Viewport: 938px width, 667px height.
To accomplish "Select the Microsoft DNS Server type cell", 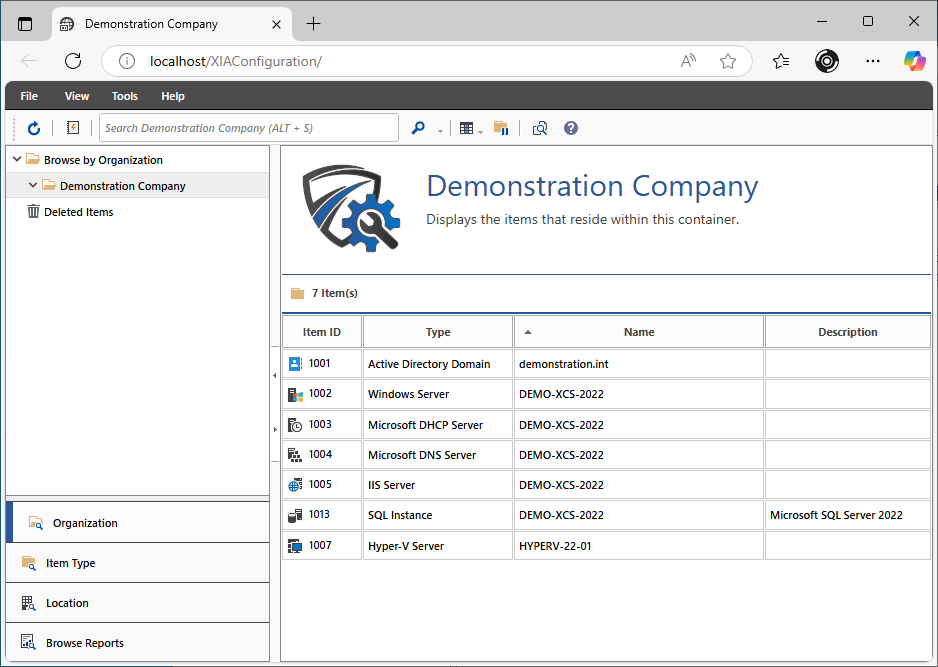I will (x=438, y=455).
